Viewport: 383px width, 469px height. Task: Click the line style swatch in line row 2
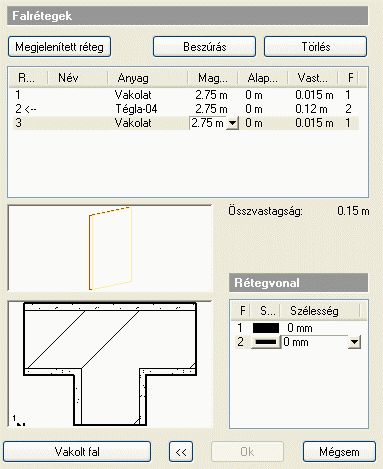[x=266, y=342]
